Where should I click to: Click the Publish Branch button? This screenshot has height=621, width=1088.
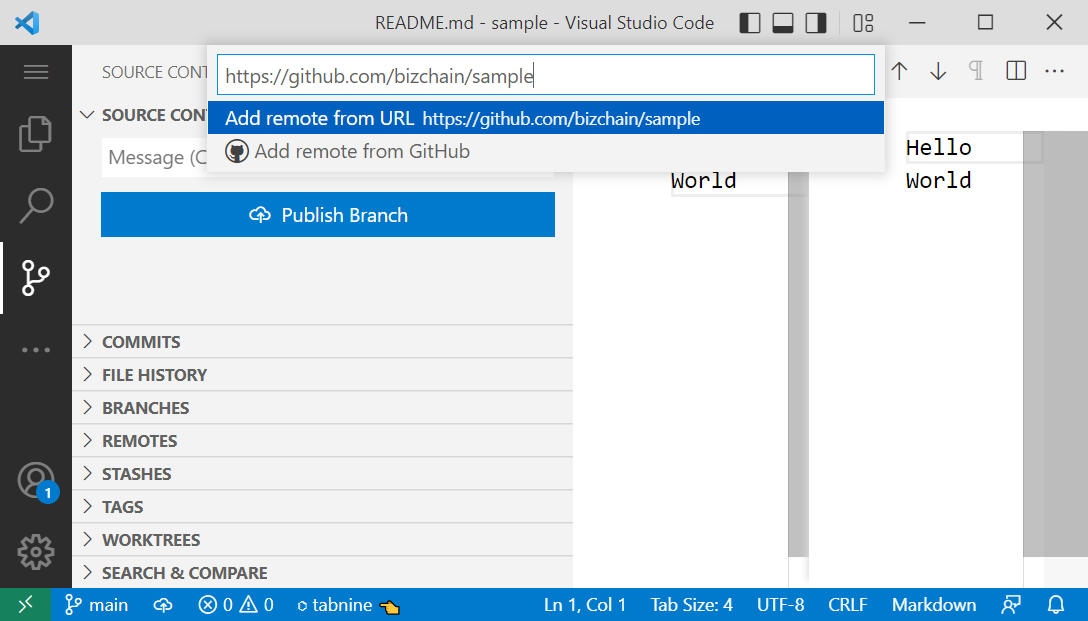(327, 214)
